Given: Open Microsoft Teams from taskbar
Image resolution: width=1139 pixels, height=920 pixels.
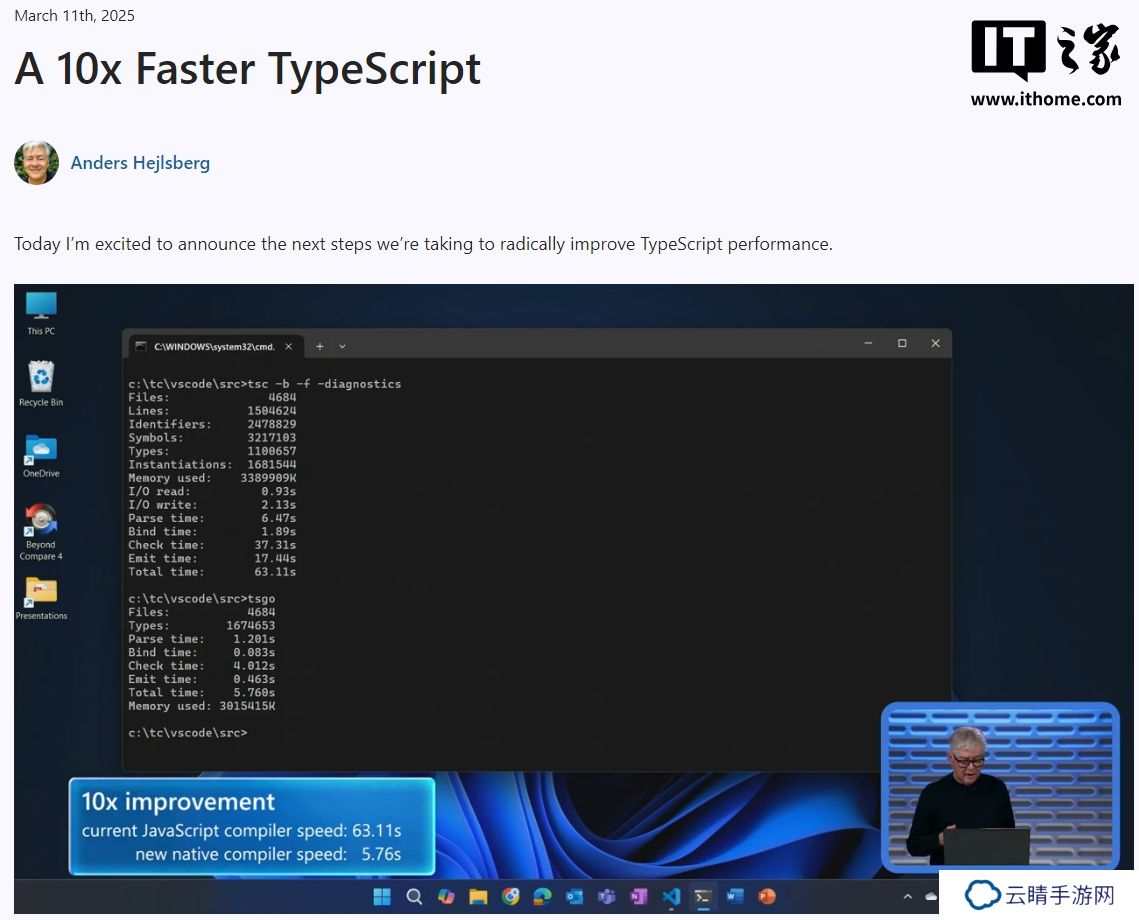Looking at the screenshot, I should point(607,897).
